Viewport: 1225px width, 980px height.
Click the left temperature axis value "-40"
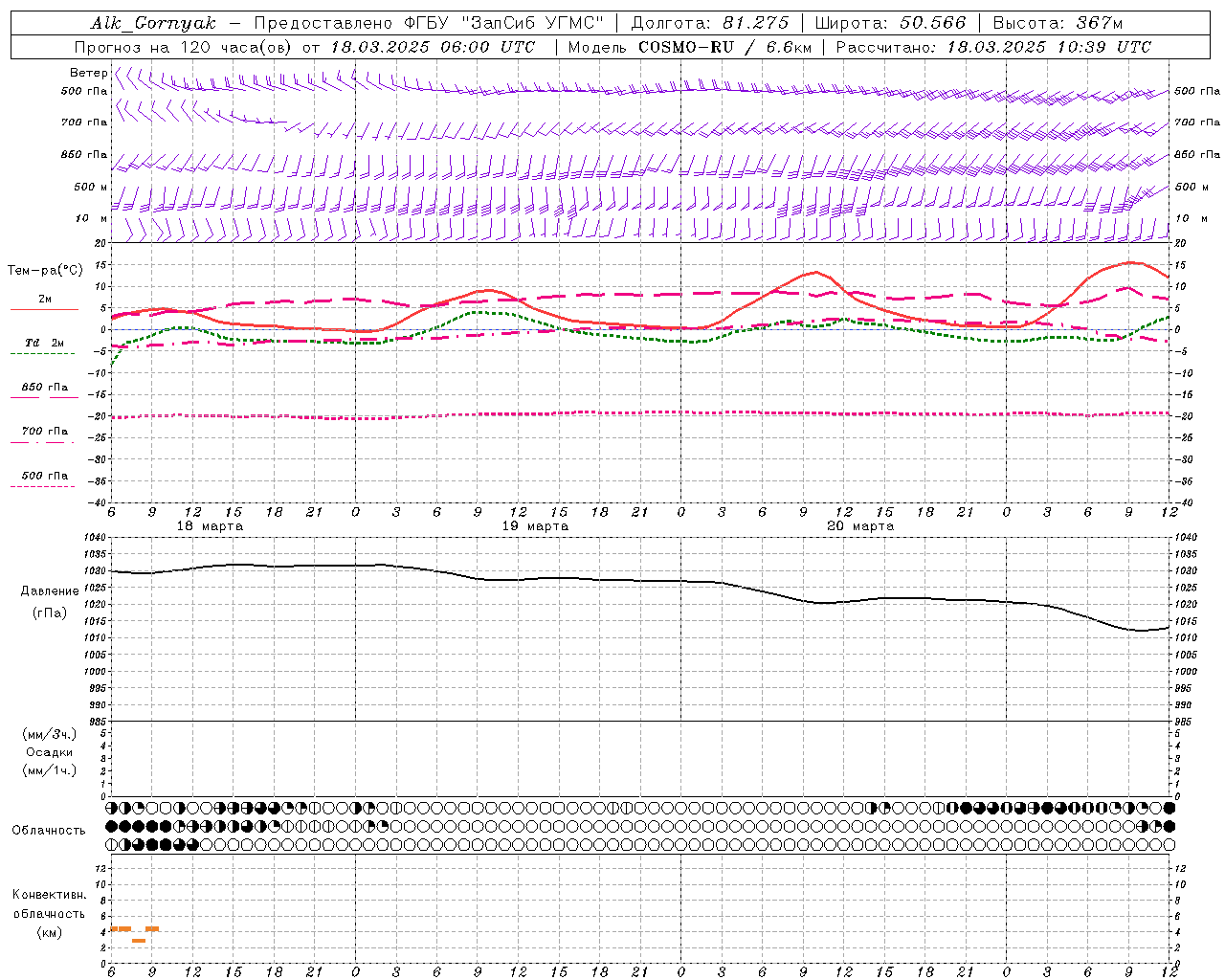pos(96,503)
